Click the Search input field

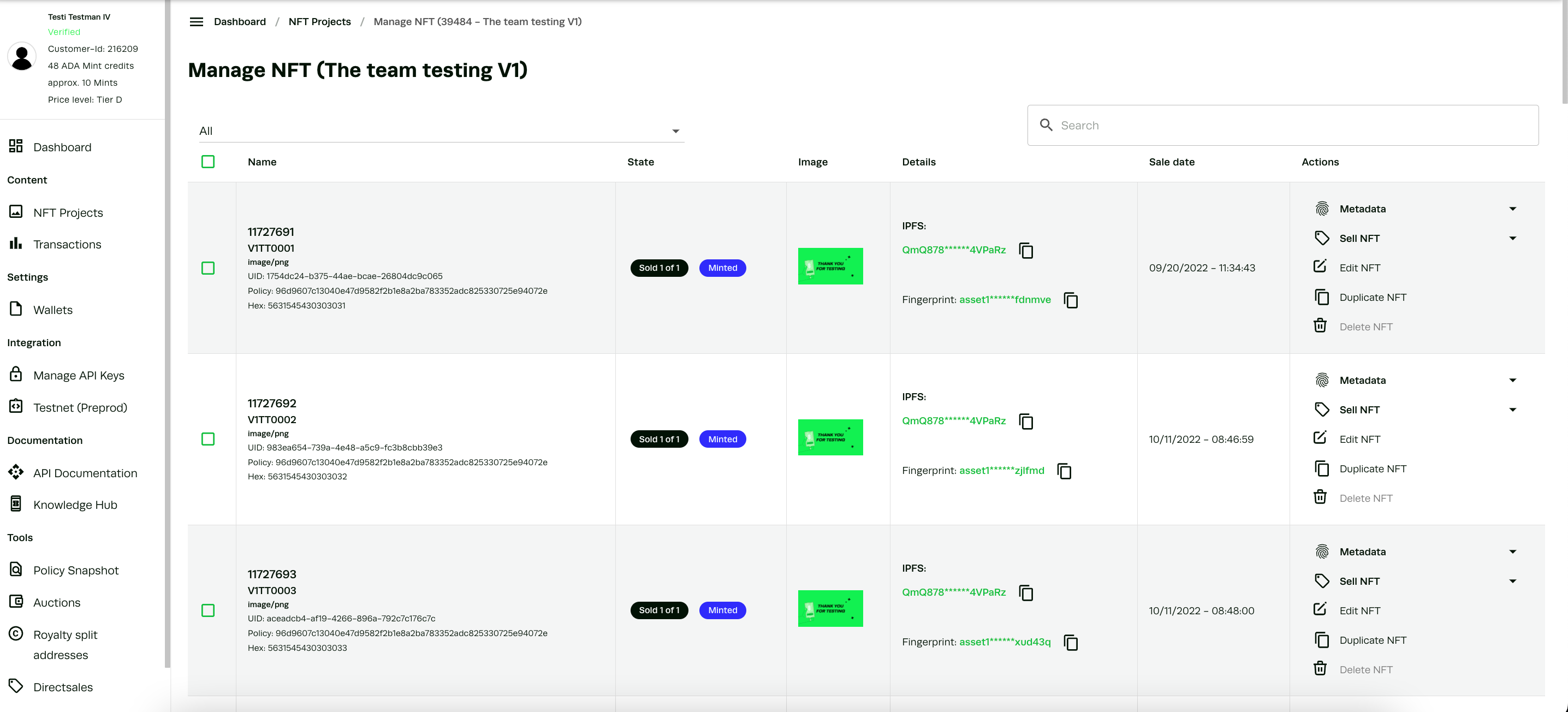coord(1291,126)
